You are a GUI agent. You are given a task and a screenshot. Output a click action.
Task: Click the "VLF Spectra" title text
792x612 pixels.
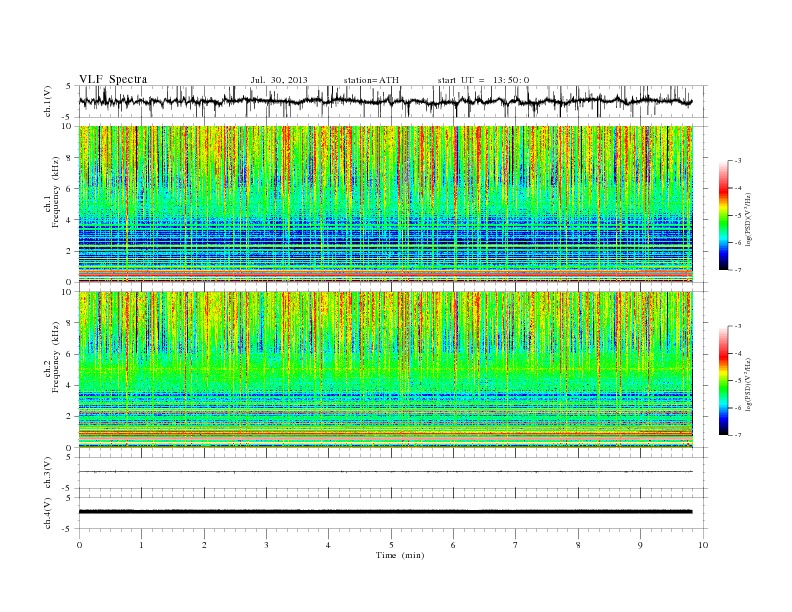[x=113, y=79]
